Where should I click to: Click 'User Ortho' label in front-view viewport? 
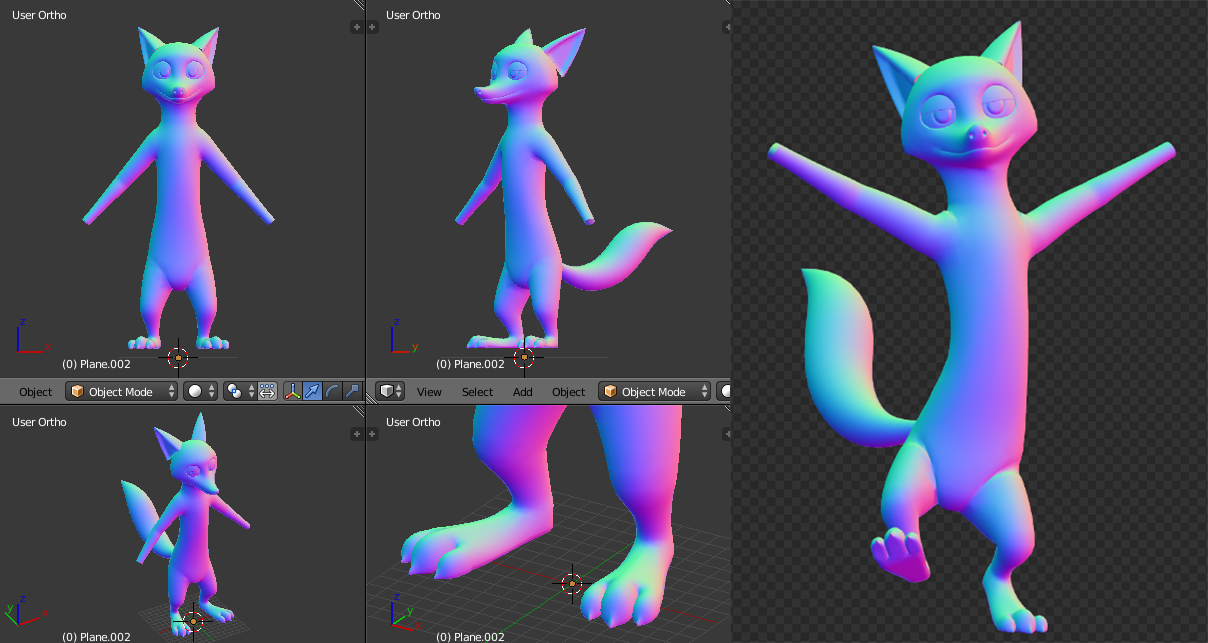pyautogui.click(x=39, y=15)
